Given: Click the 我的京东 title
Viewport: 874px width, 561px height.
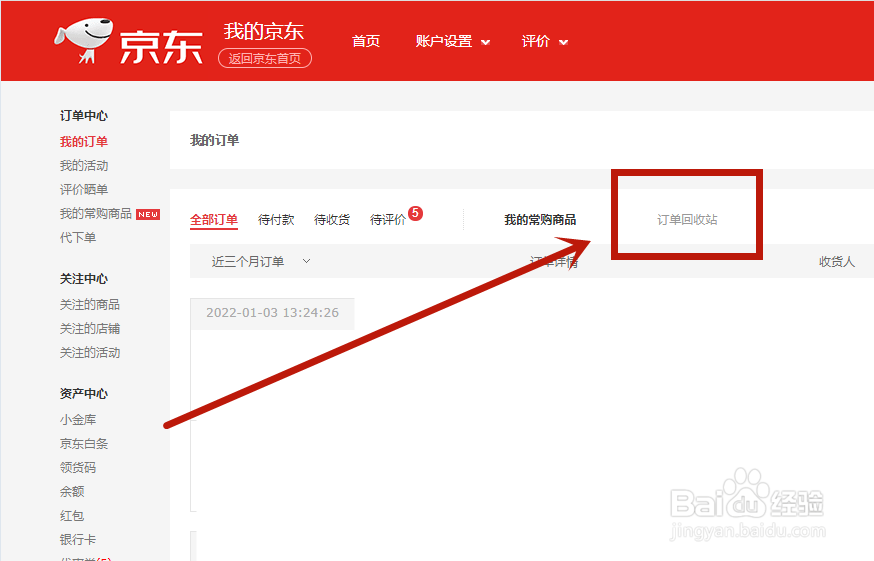Looking at the screenshot, I should click(x=264, y=31).
